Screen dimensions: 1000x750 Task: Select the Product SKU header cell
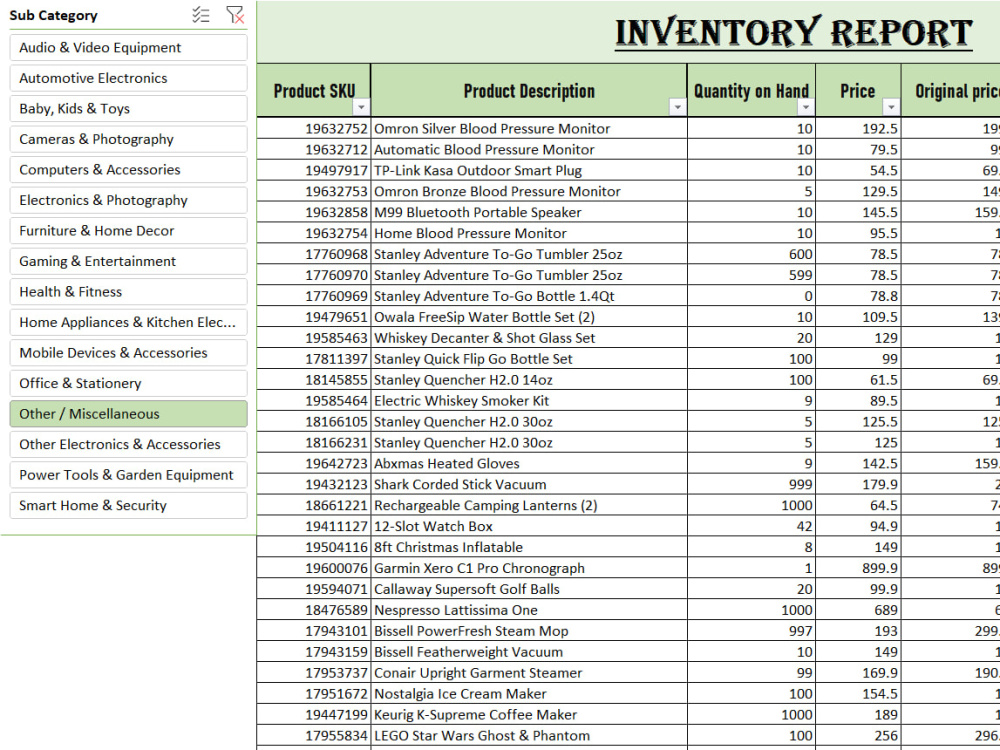click(314, 91)
